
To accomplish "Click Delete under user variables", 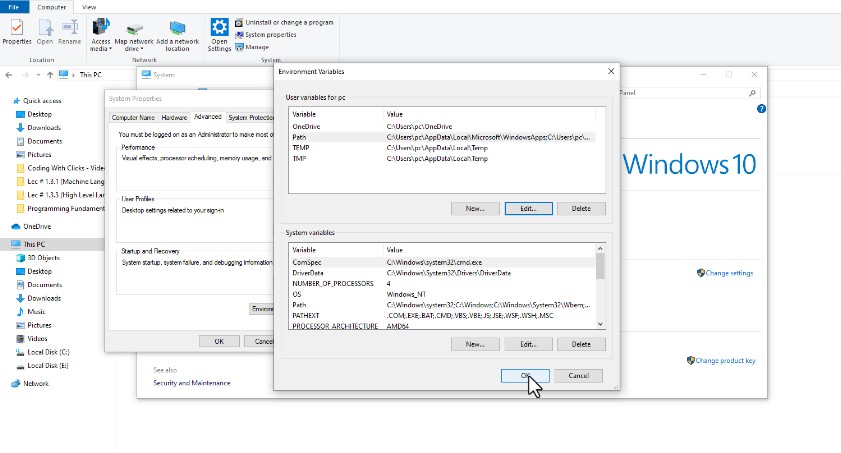I will [x=581, y=209].
